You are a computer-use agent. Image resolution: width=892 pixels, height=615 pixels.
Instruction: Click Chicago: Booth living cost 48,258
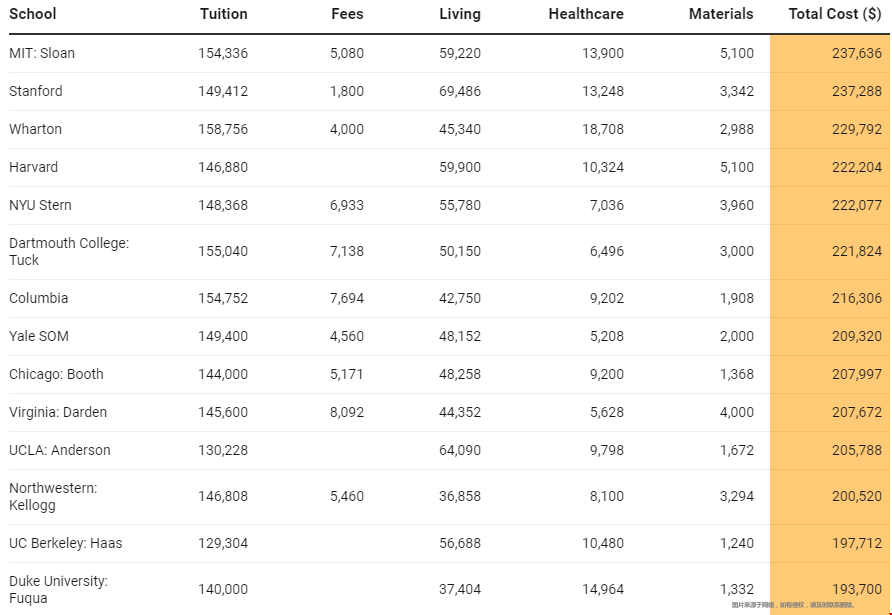(x=460, y=374)
